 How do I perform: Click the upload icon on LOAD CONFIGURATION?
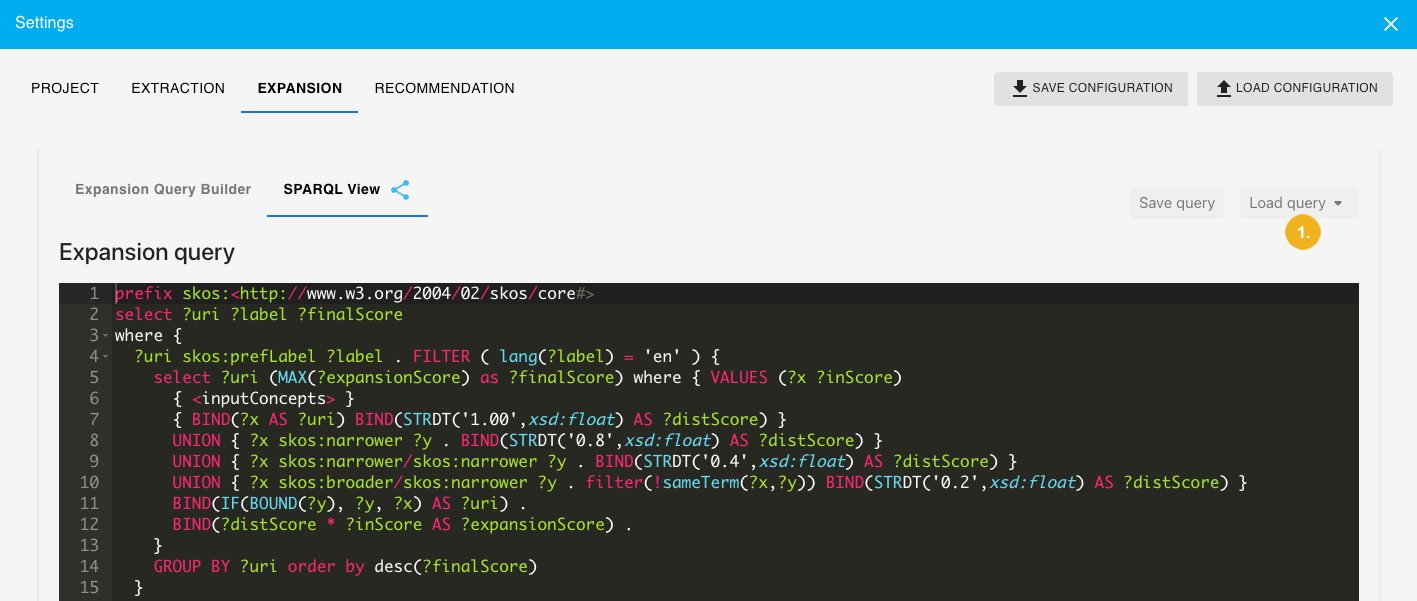coord(1224,88)
